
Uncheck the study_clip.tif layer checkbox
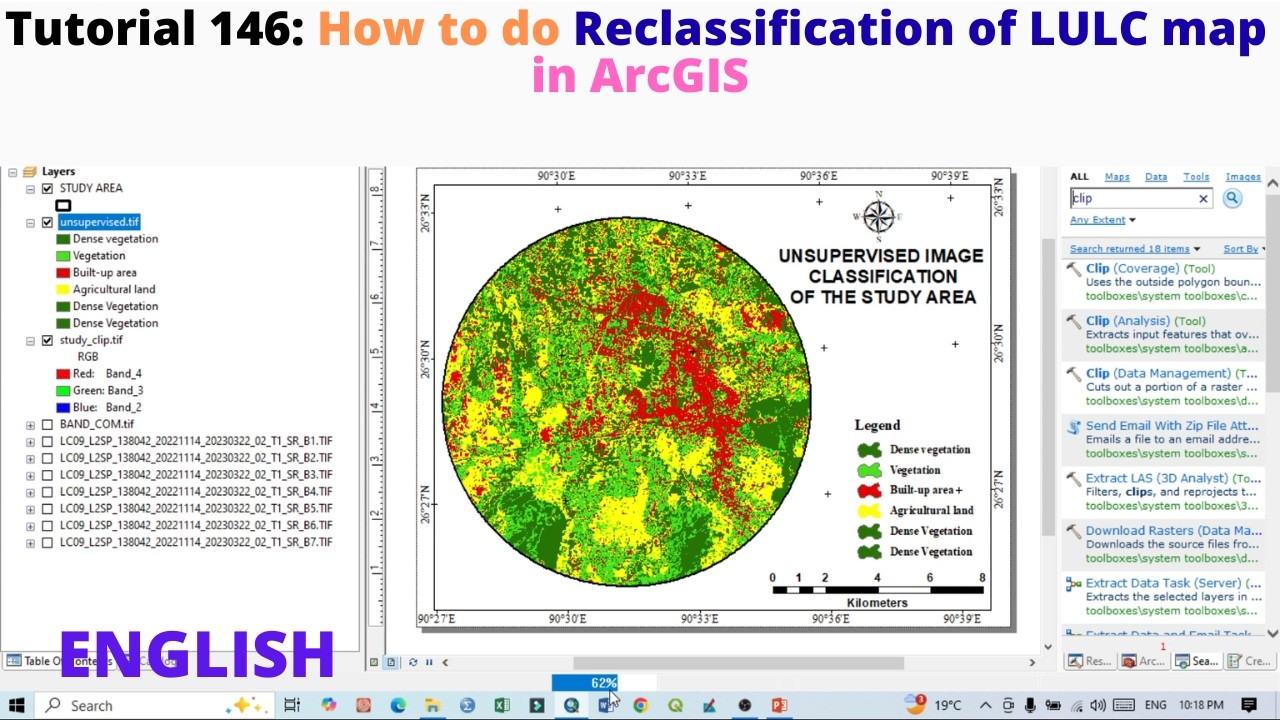(x=47, y=340)
